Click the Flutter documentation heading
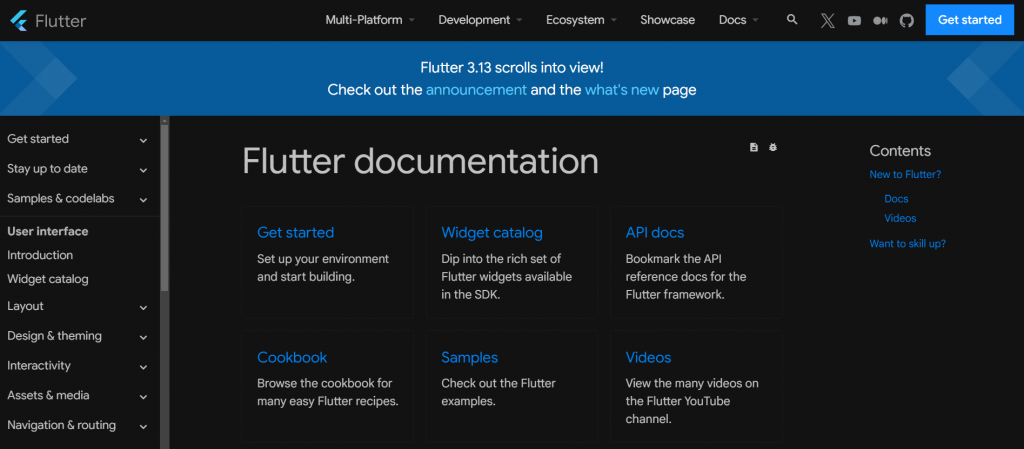Viewport: 1024px width, 449px height. 420,161
